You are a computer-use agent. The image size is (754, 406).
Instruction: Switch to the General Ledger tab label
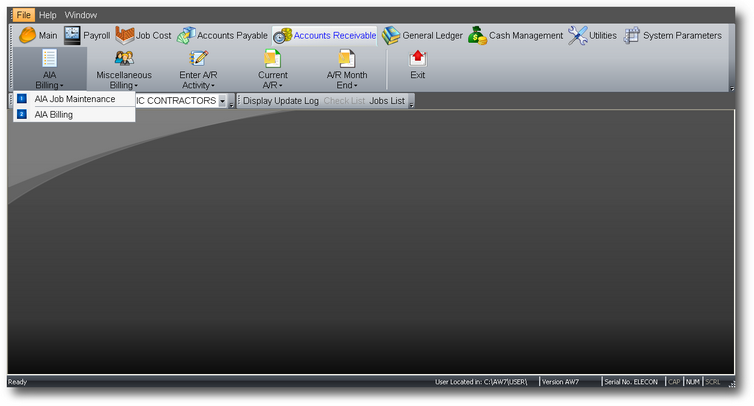pyautogui.click(x=432, y=36)
